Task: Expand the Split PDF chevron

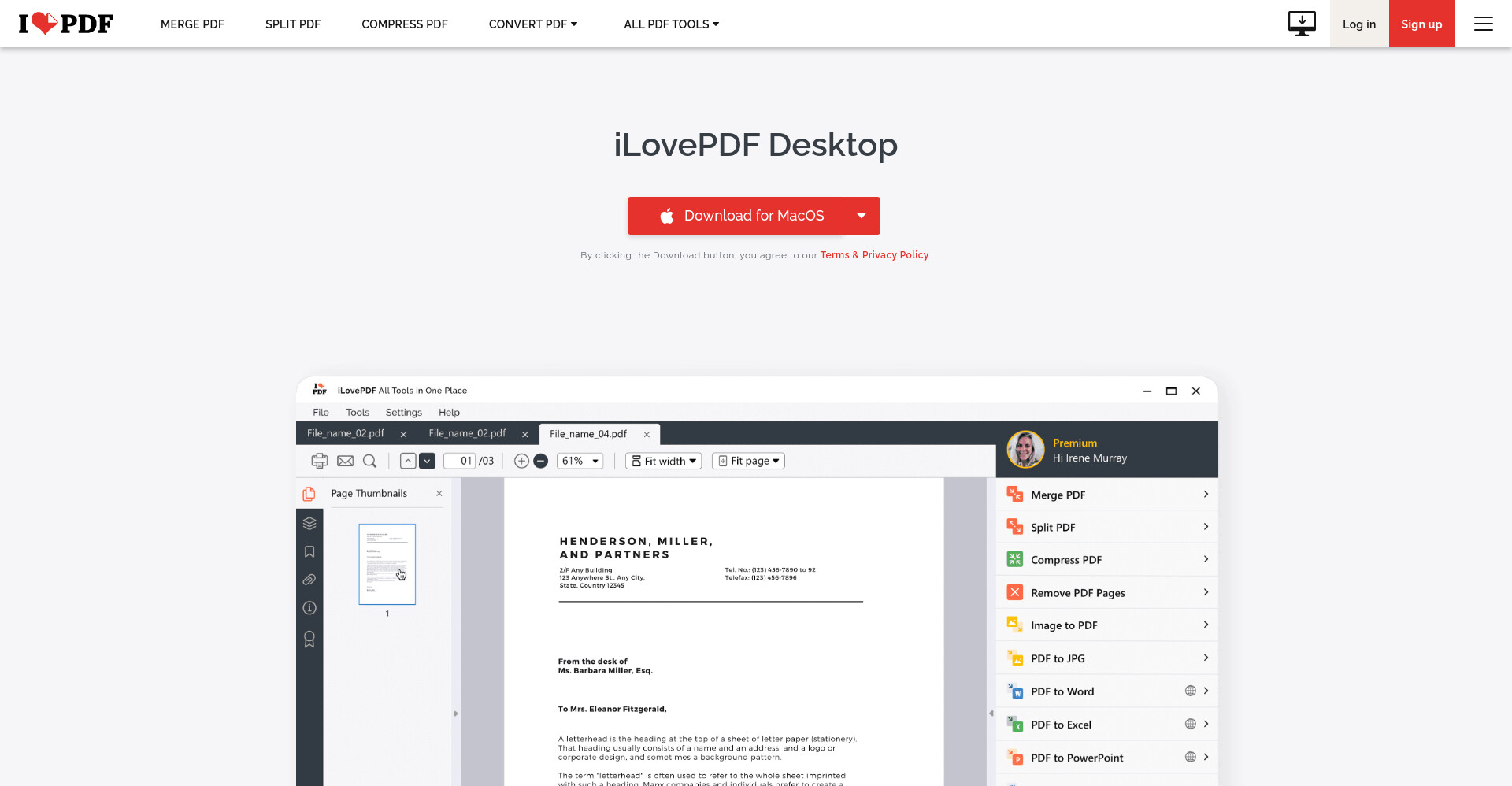Action: [x=1206, y=526]
